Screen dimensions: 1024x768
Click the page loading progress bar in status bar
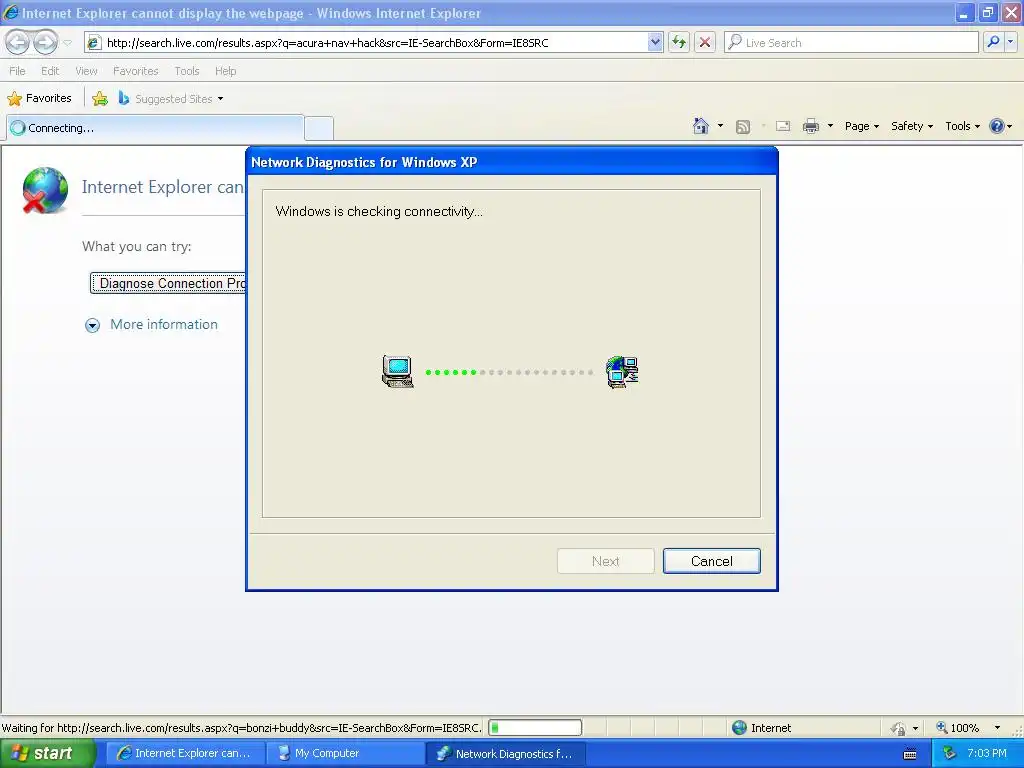tap(535, 728)
